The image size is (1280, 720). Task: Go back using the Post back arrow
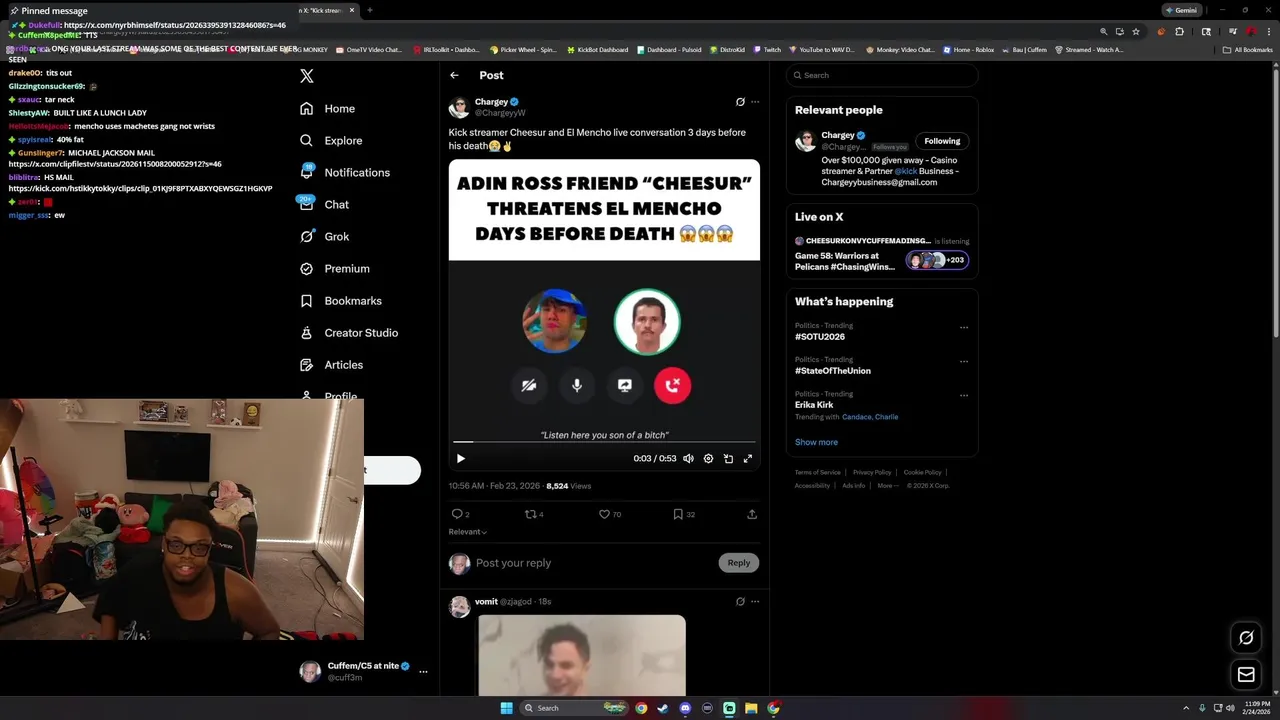454,75
